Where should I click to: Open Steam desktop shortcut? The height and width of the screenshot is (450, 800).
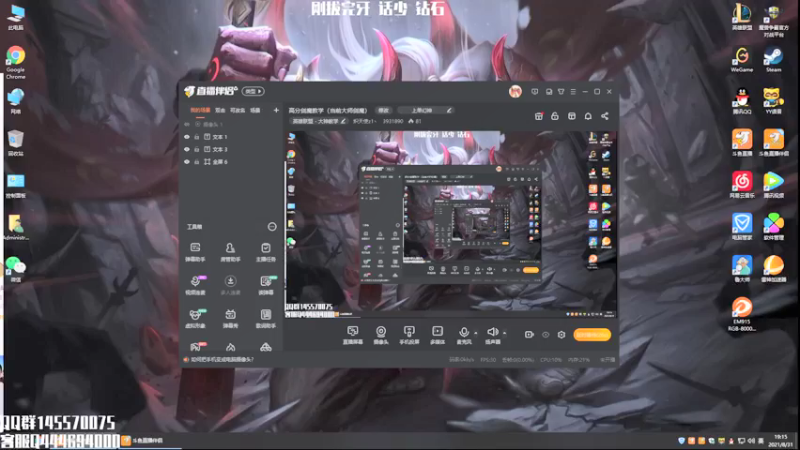[773, 60]
